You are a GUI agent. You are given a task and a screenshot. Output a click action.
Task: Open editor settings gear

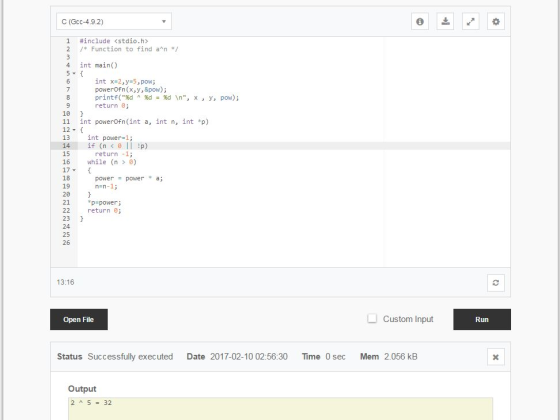coord(496,22)
